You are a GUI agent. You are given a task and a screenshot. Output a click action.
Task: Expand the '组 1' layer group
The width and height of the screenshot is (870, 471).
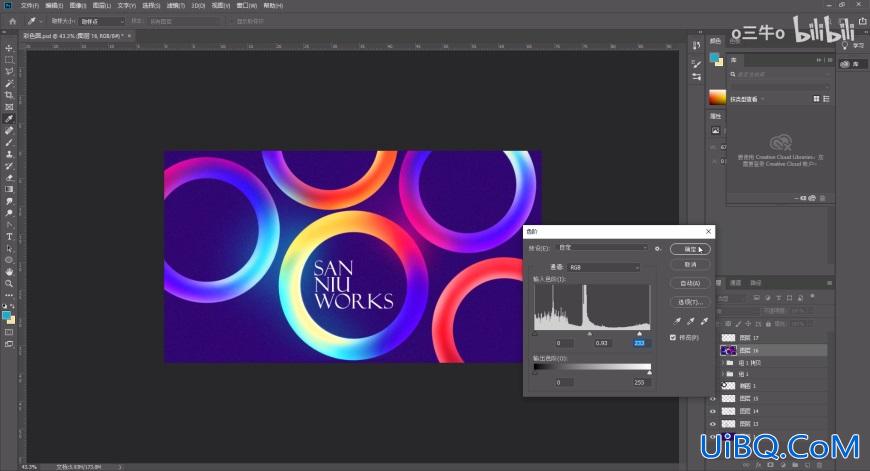(722, 374)
